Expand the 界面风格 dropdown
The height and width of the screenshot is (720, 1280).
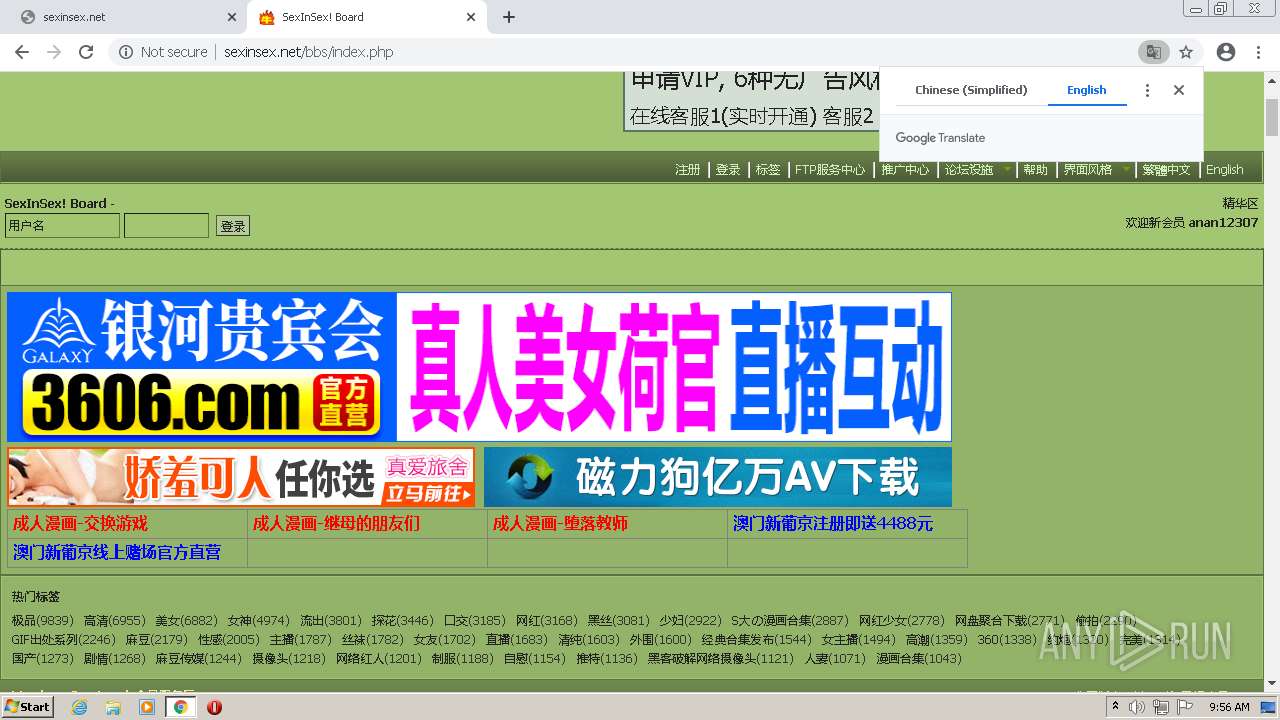pyautogui.click(x=1096, y=170)
